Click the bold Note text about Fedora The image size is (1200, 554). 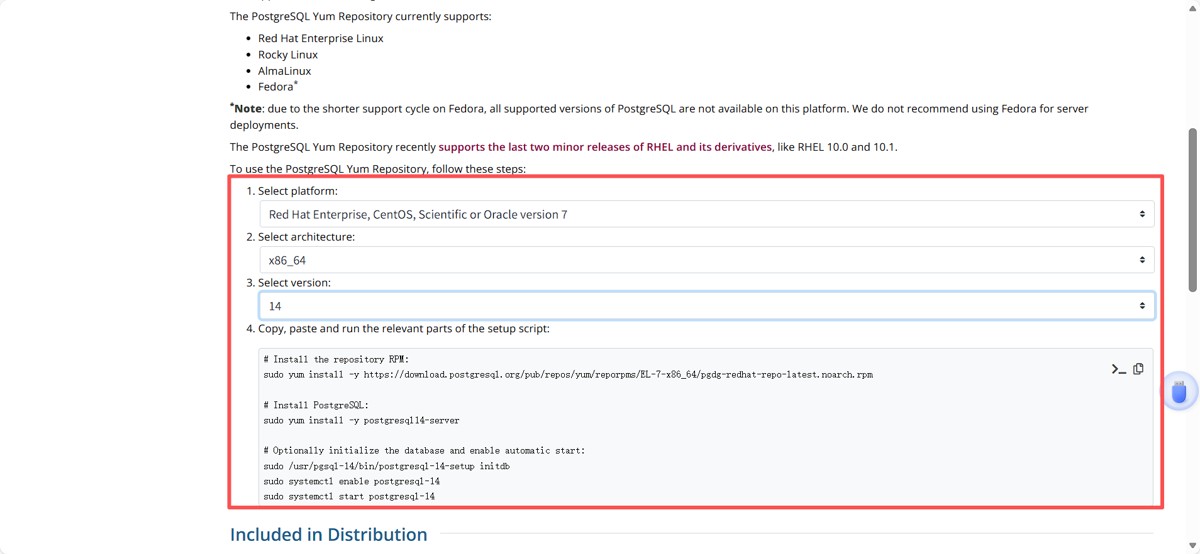click(248, 108)
